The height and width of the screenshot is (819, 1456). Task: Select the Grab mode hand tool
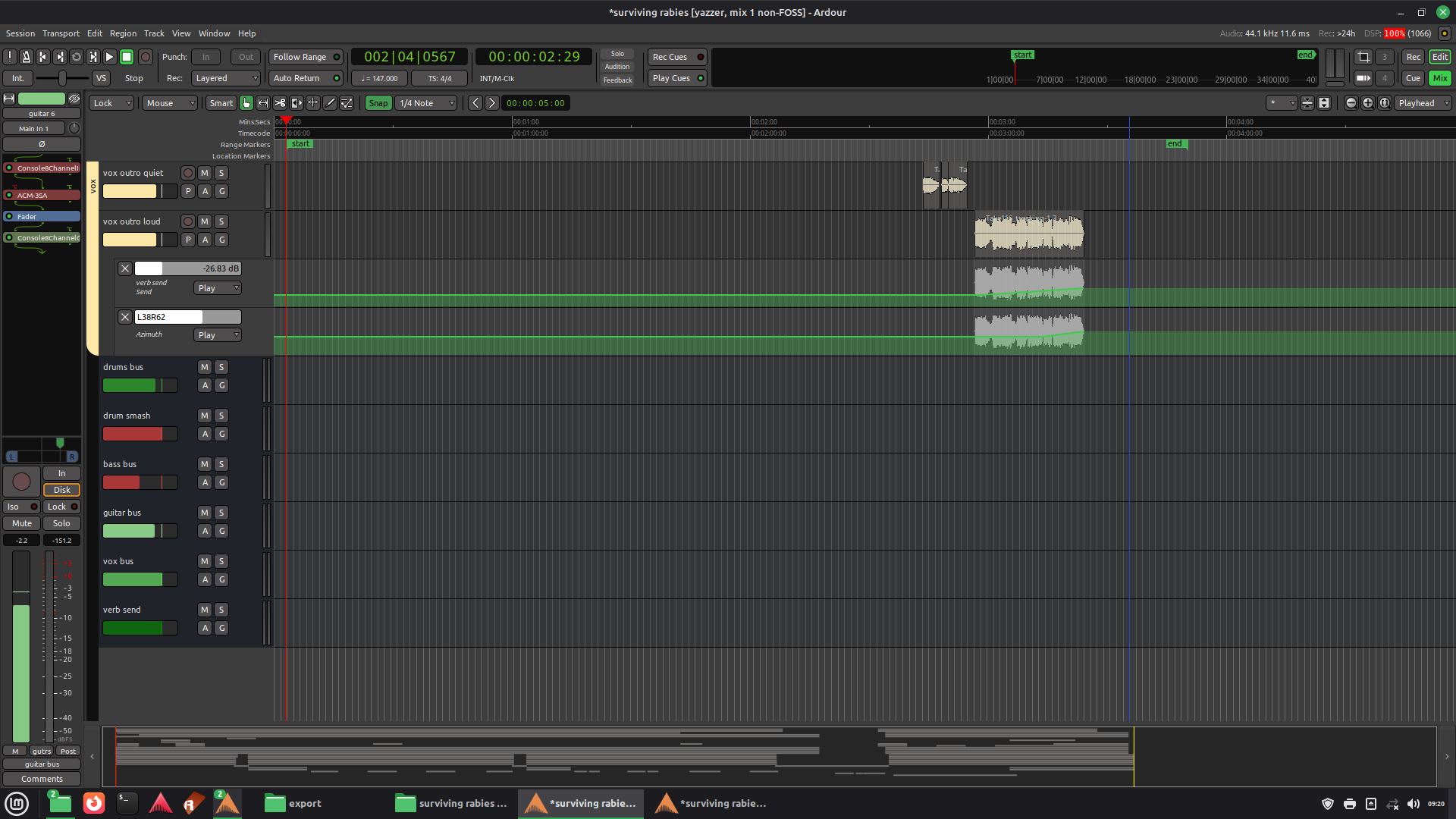coord(246,103)
